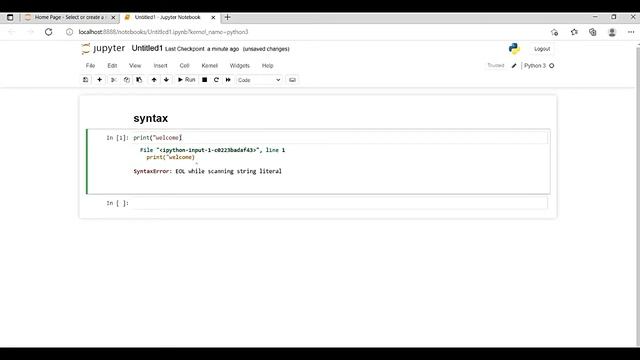Restart the kernel with the circular arrow icon
Image resolution: width=640 pixels, height=360 pixels.
click(216, 80)
